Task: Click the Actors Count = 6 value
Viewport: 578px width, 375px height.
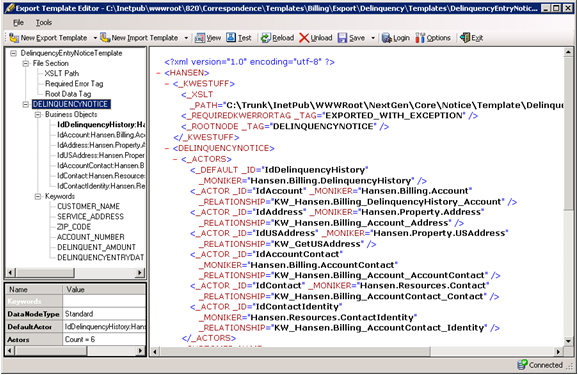Action: coord(104,340)
